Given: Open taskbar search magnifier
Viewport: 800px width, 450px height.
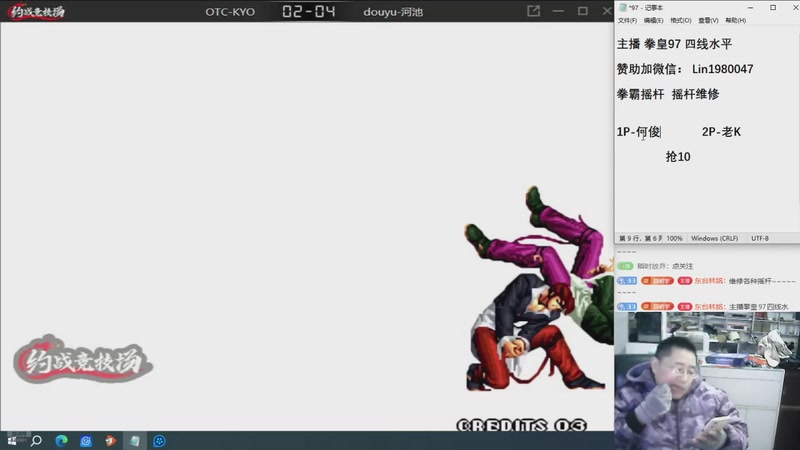Looking at the screenshot, I should (x=36, y=441).
